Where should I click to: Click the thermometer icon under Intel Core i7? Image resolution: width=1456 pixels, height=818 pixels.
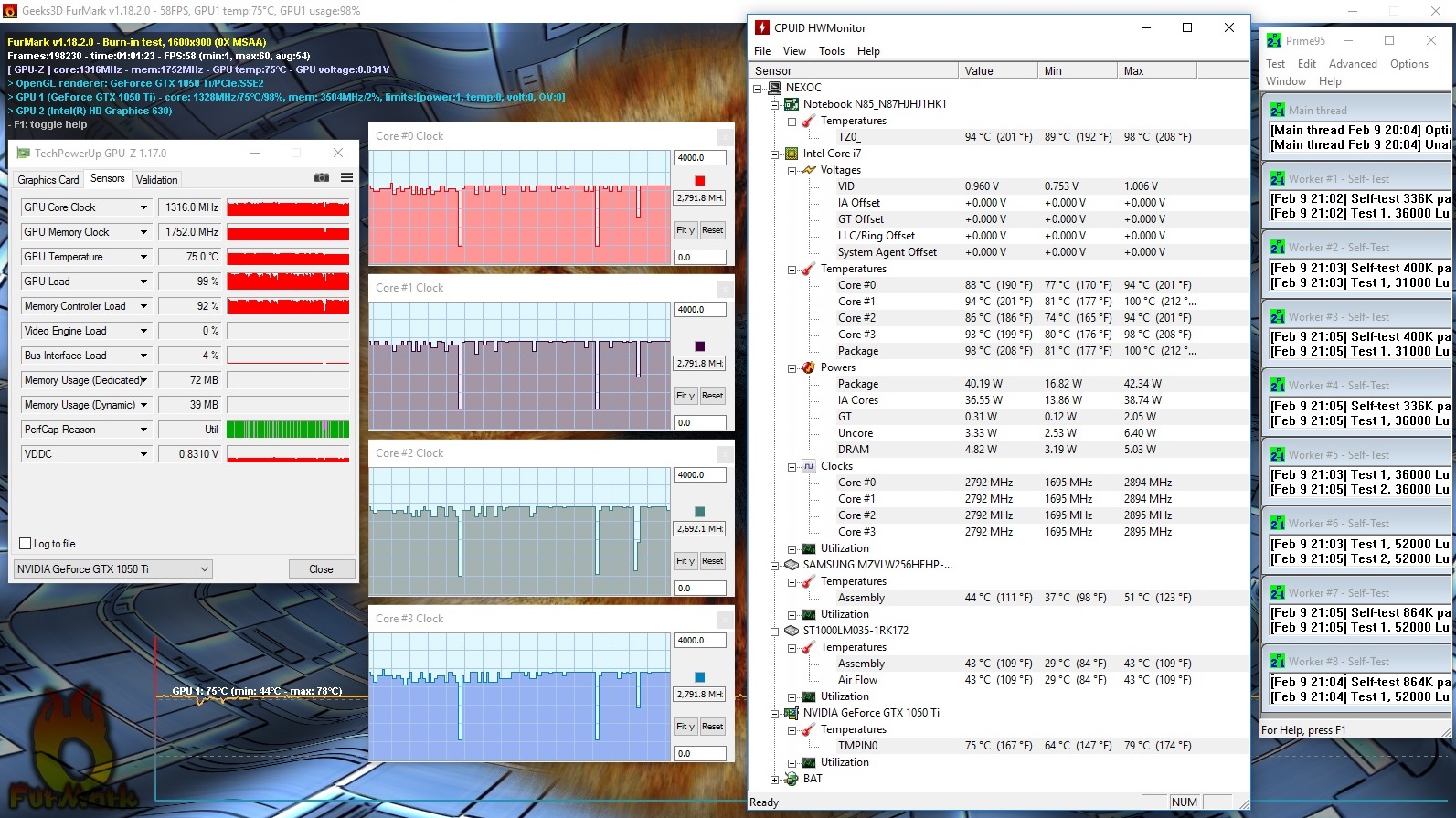[x=809, y=269]
